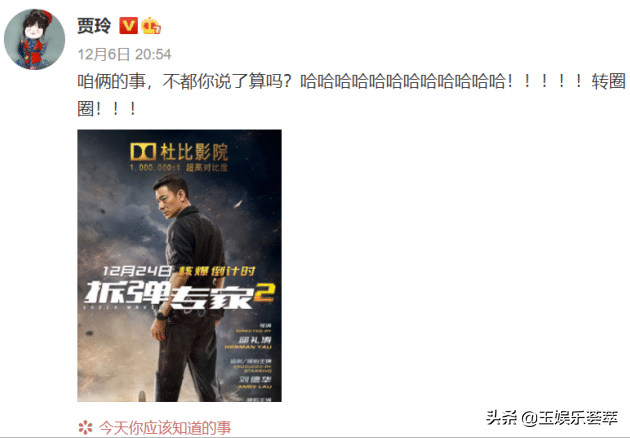Click the 杜比影院 heading on poster
The image size is (630, 438).
(194, 152)
